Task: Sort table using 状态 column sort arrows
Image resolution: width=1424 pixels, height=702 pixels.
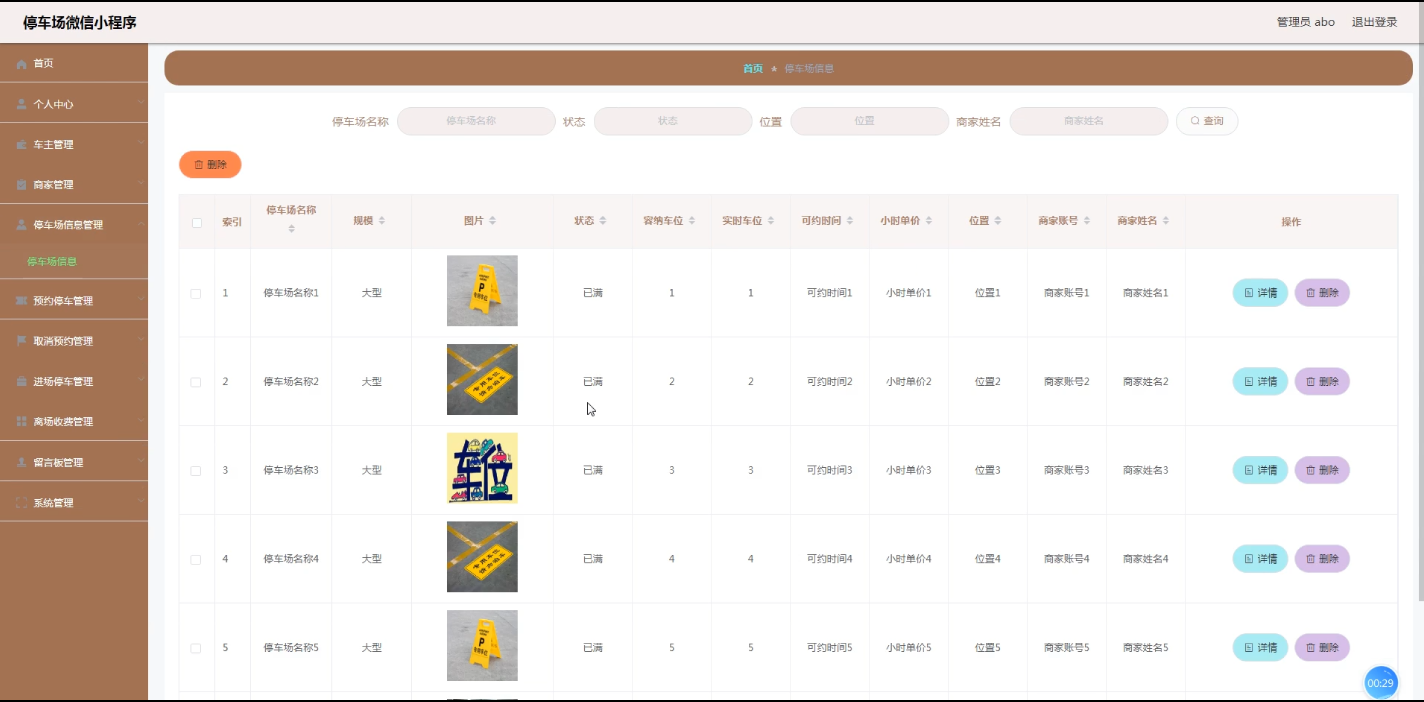Action: pos(603,221)
